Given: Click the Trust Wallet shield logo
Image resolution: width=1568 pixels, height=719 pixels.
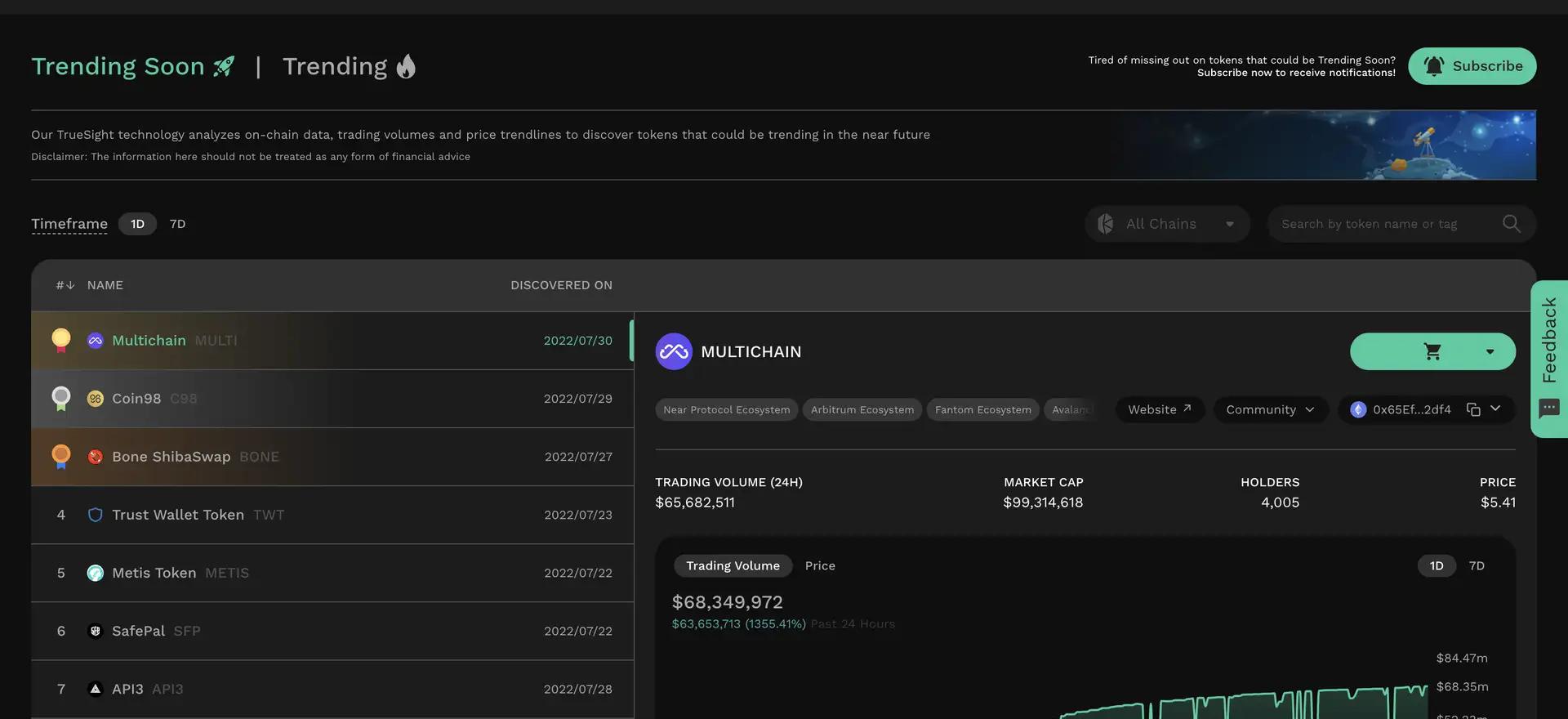Looking at the screenshot, I should (x=96, y=515).
